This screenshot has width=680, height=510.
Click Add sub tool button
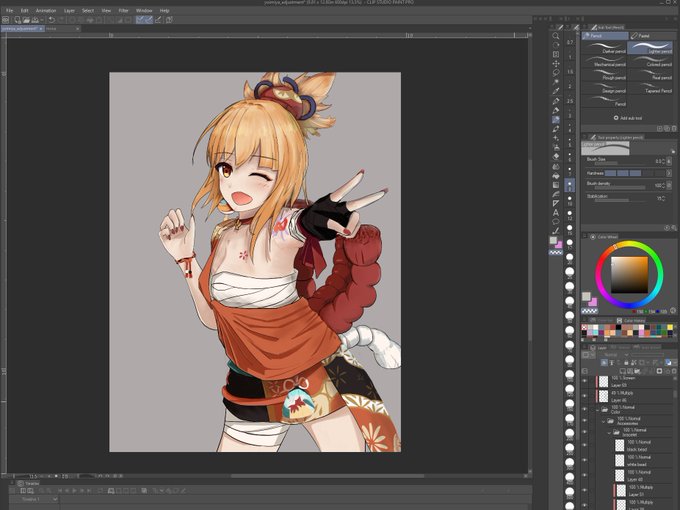pyautogui.click(x=628, y=118)
